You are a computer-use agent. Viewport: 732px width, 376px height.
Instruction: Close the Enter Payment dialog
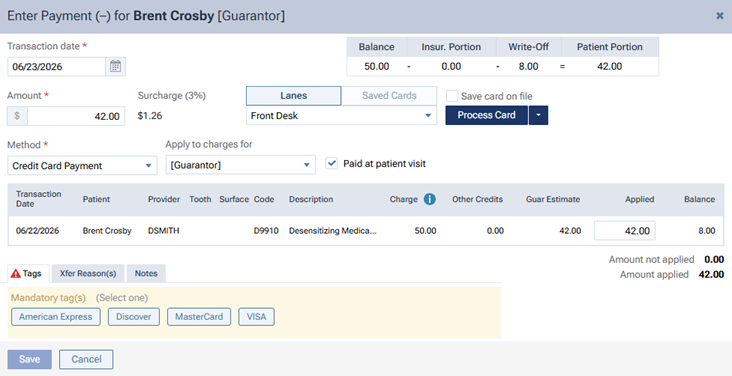[719, 16]
